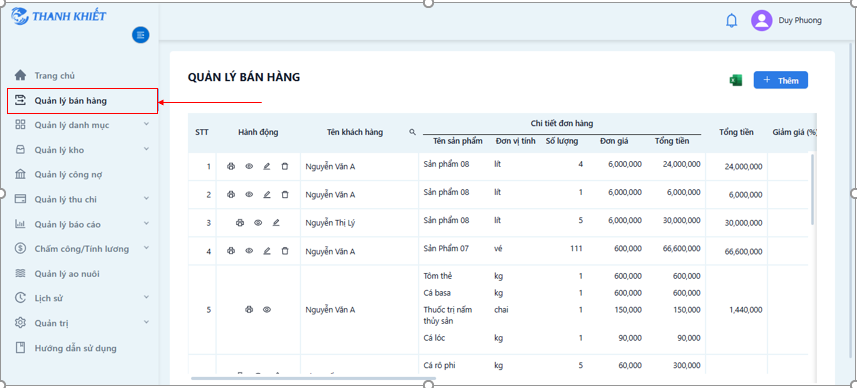Expand the Chấm công/Tính lương chevron
Viewport: 857px width, 388px height.
tap(146, 248)
